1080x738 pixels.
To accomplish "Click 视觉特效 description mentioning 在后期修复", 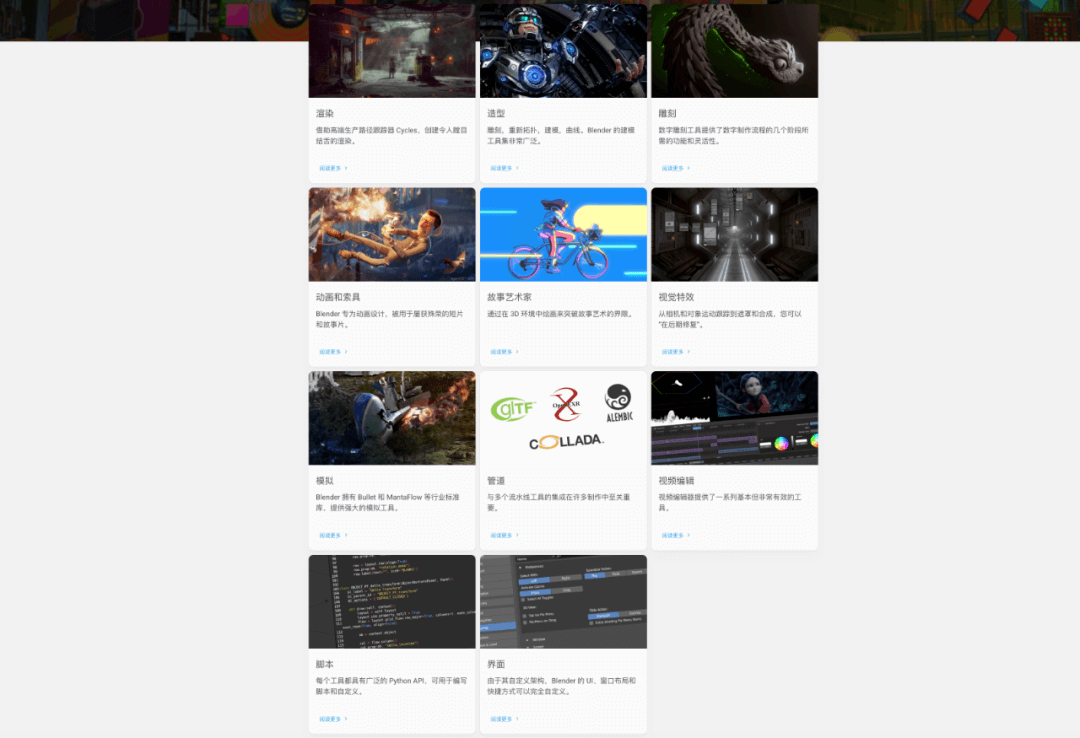I will pyautogui.click(x=730, y=319).
